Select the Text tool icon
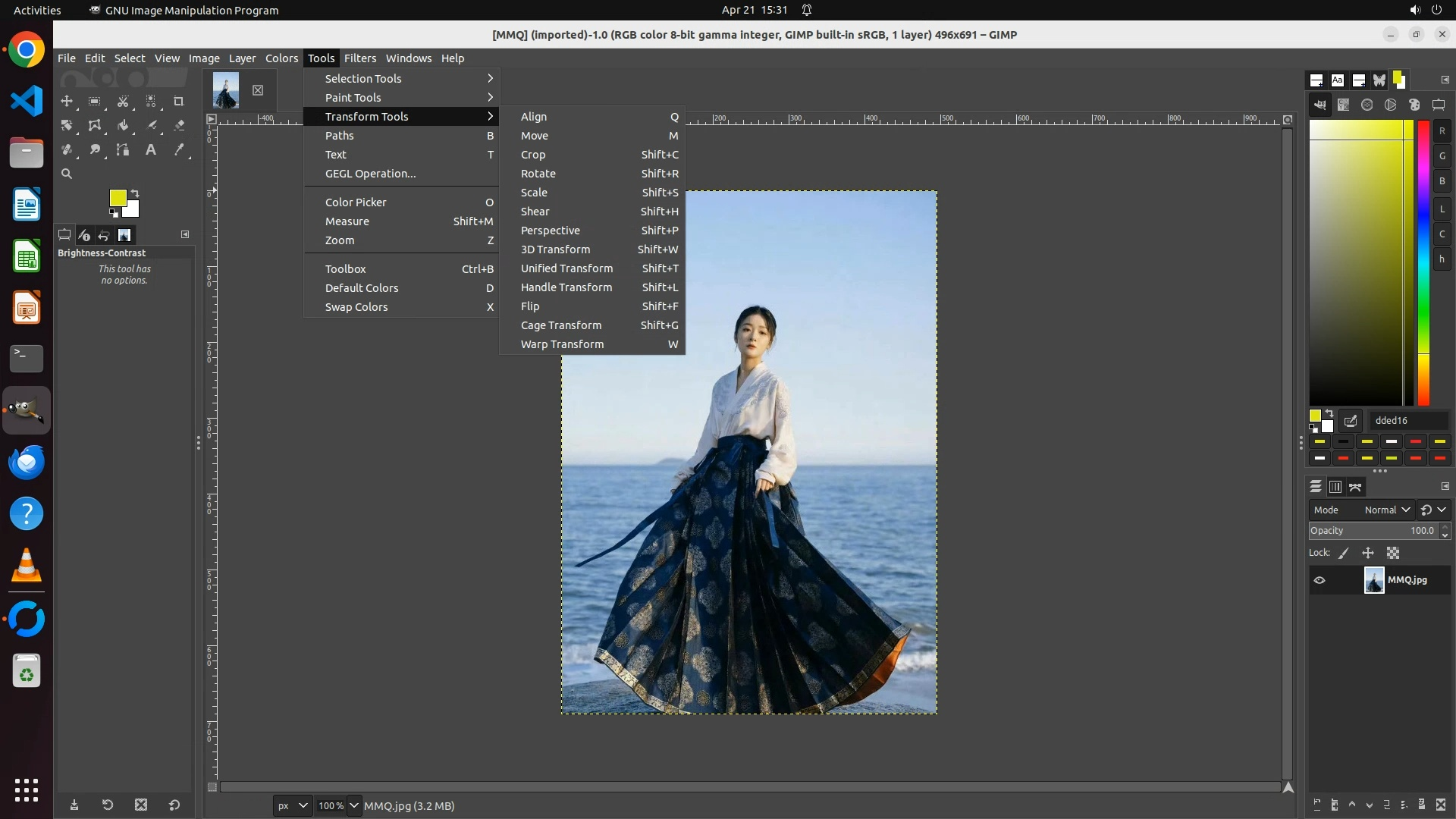The width and height of the screenshot is (1456, 819). pyautogui.click(x=151, y=149)
